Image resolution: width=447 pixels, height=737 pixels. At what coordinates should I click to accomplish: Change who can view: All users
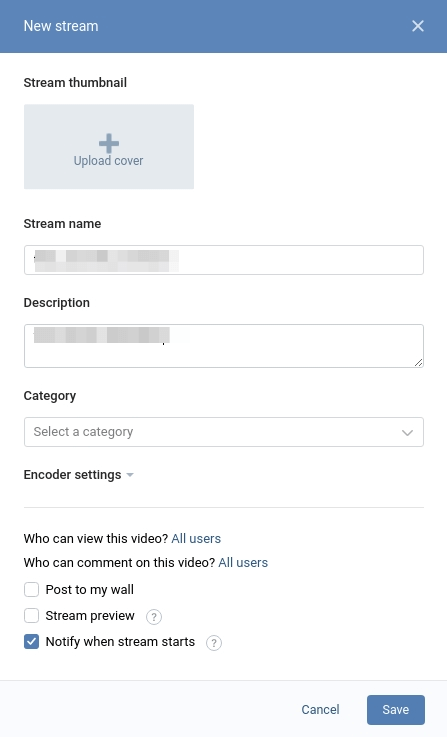pyautogui.click(x=196, y=538)
